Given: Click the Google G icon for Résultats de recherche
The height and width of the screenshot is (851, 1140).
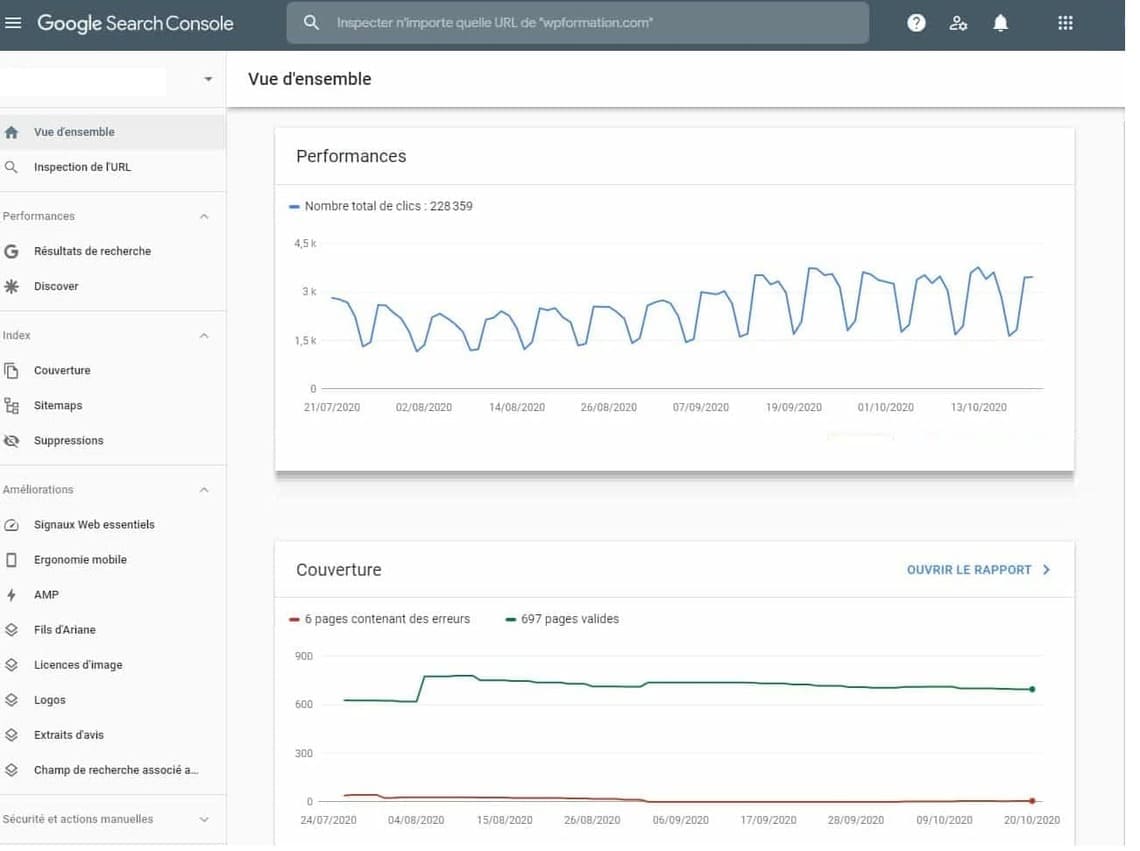Looking at the screenshot, I should click(12, 254).
